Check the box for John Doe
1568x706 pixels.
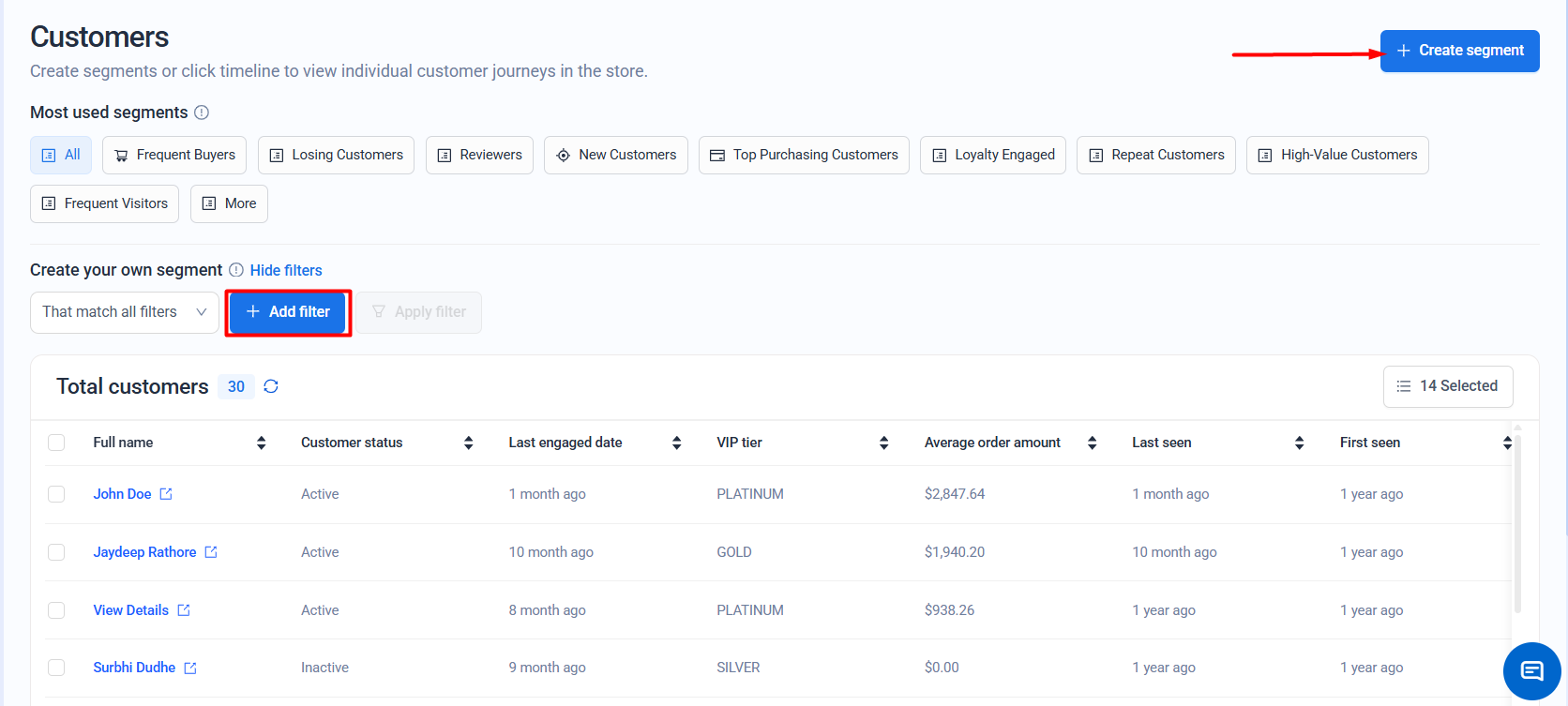(56, 494)
